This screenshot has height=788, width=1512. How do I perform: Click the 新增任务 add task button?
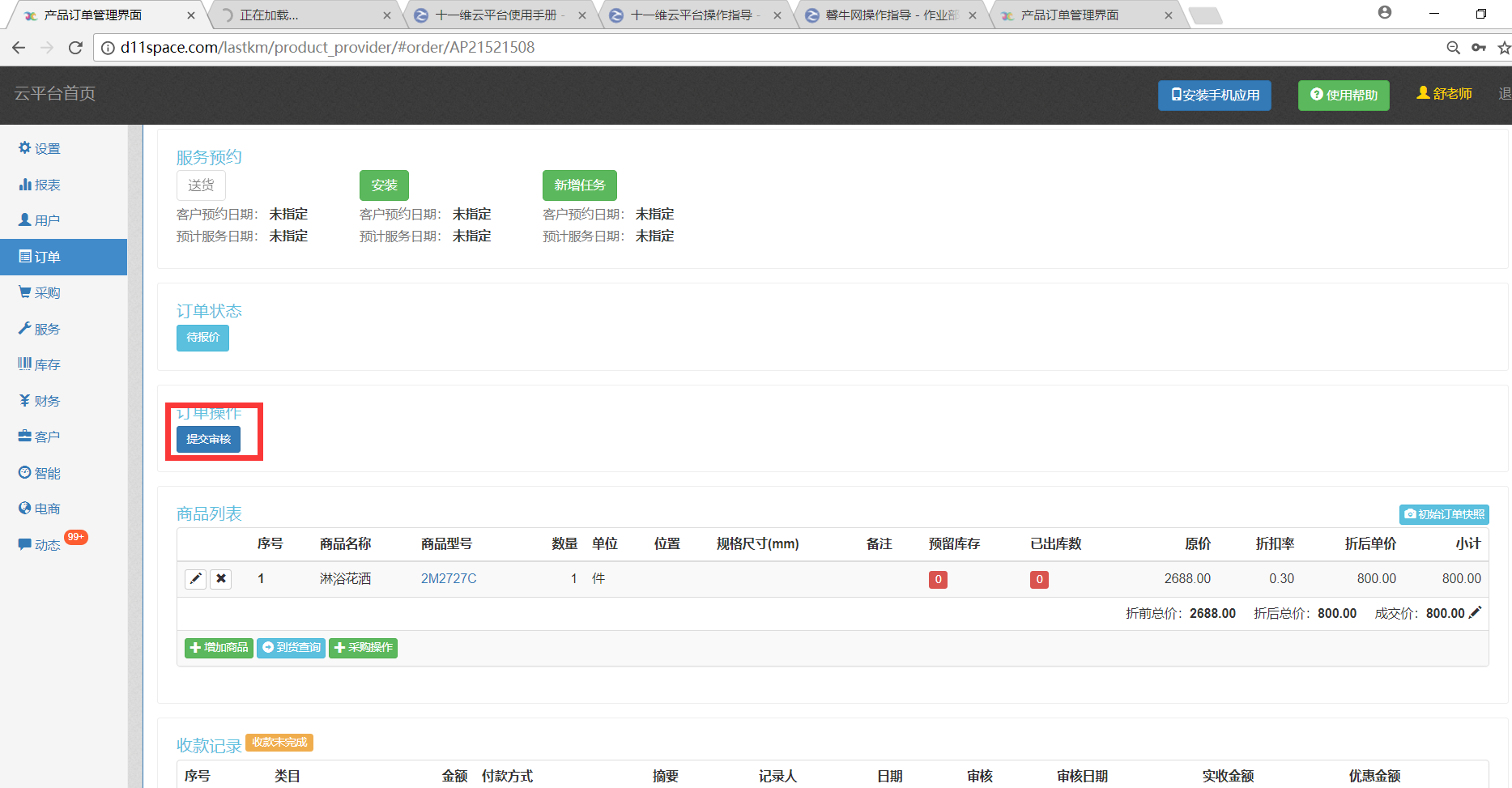(580, 185)
